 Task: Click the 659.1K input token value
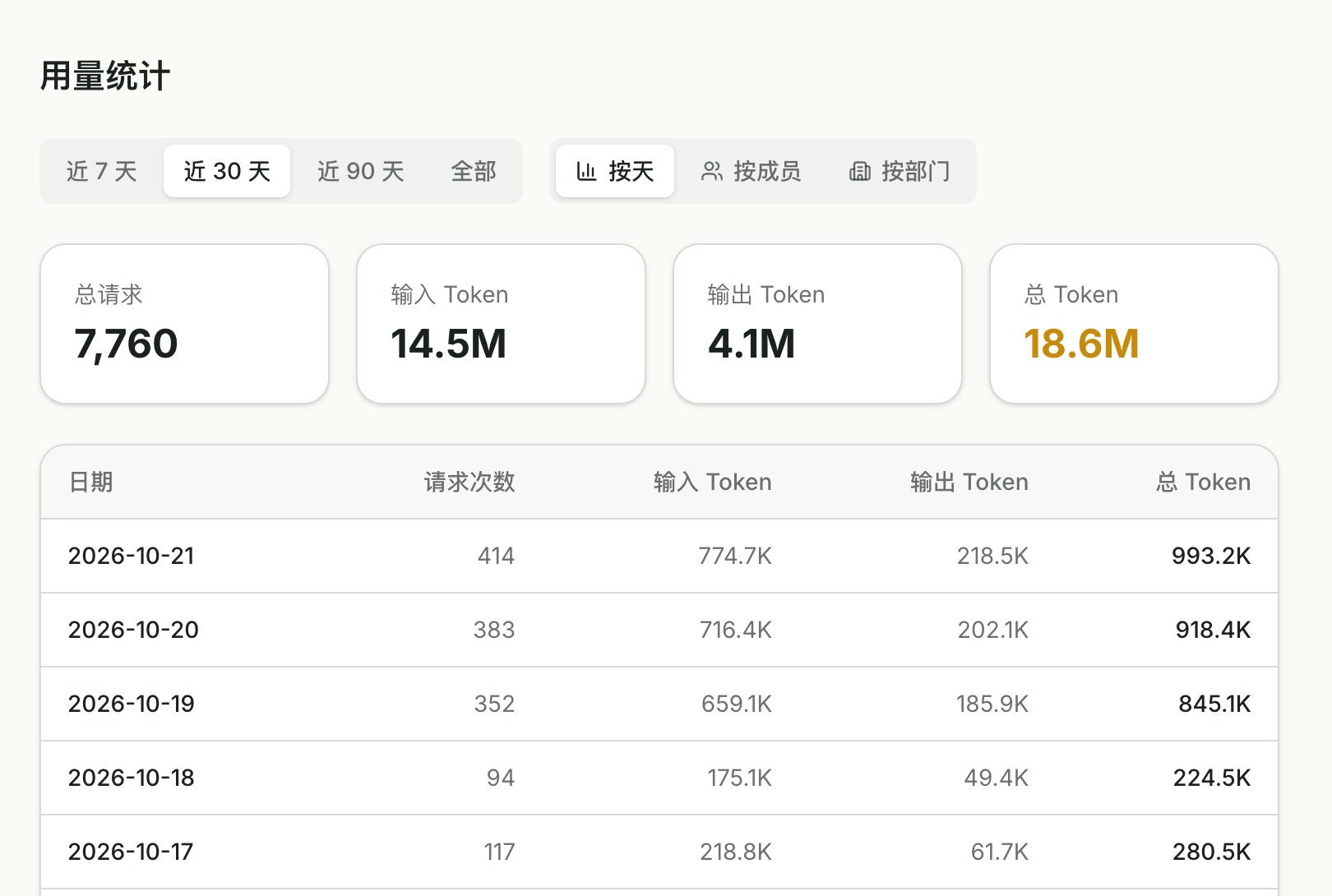coord(737,704)
